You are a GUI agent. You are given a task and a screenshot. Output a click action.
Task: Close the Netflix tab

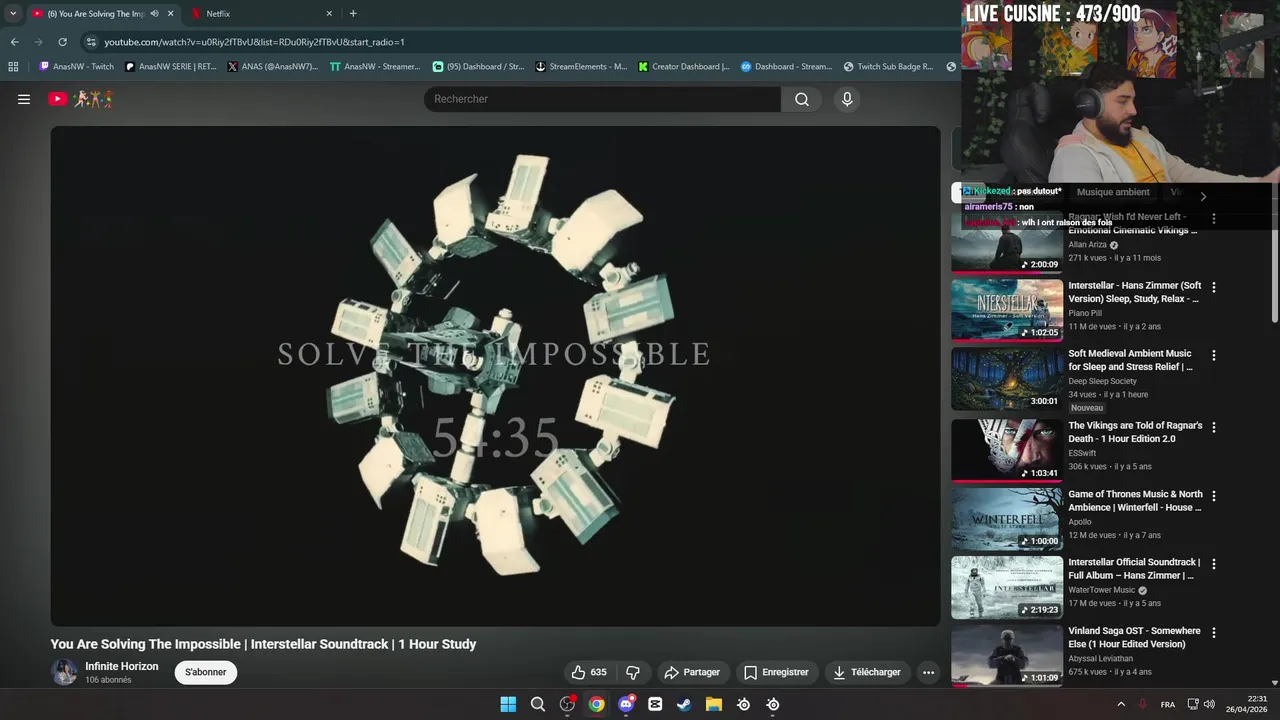click(329, 13)
